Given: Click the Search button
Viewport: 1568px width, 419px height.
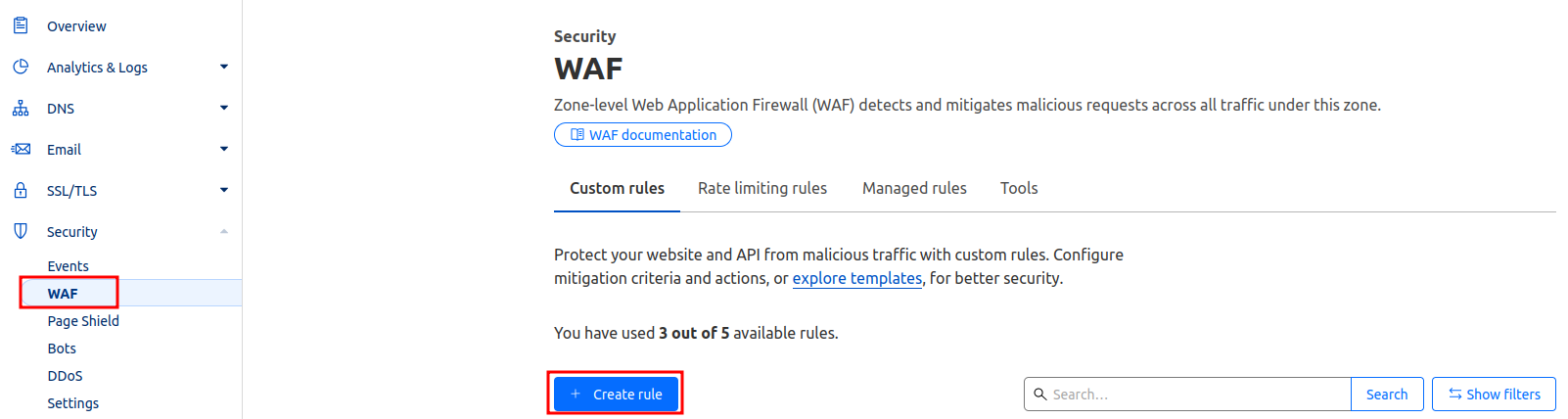Looking at the screenshot, I should 1387,394.
